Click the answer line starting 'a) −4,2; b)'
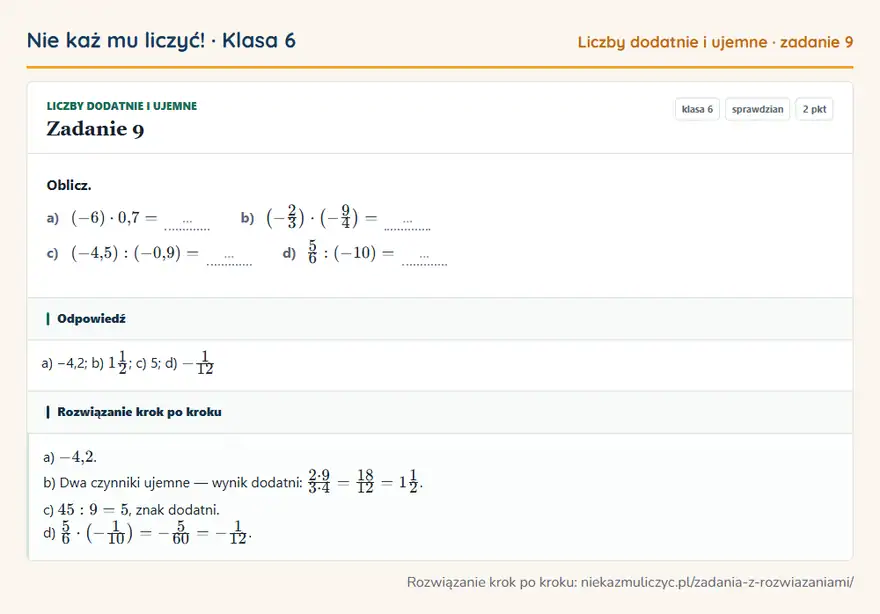The image size is (880, 614). click(x=127, y=363)
